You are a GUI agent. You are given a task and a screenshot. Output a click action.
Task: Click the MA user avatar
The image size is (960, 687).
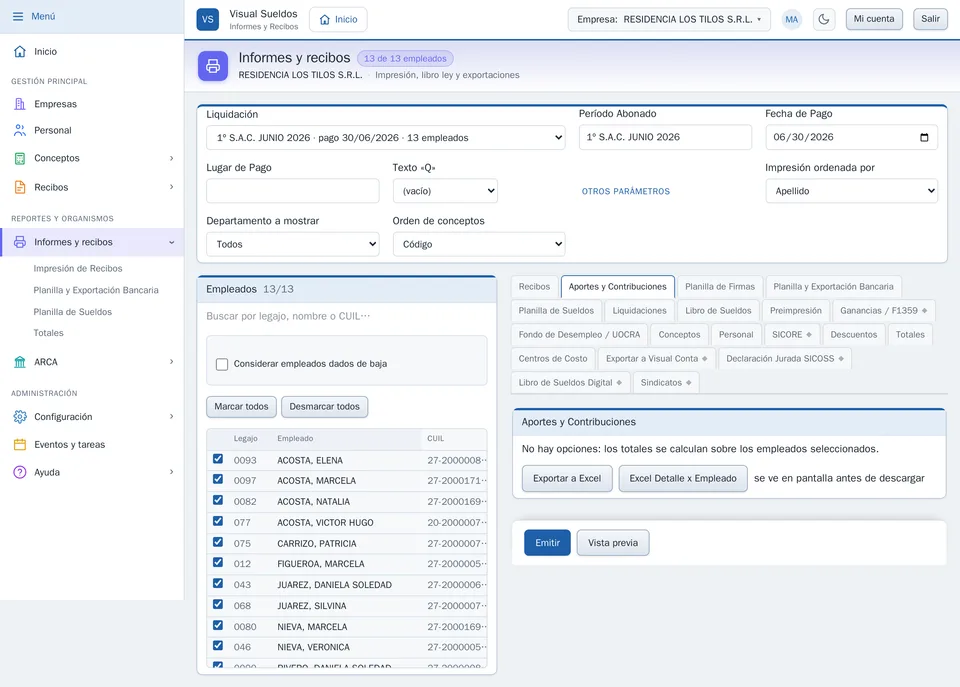click(x=792, y=19)
